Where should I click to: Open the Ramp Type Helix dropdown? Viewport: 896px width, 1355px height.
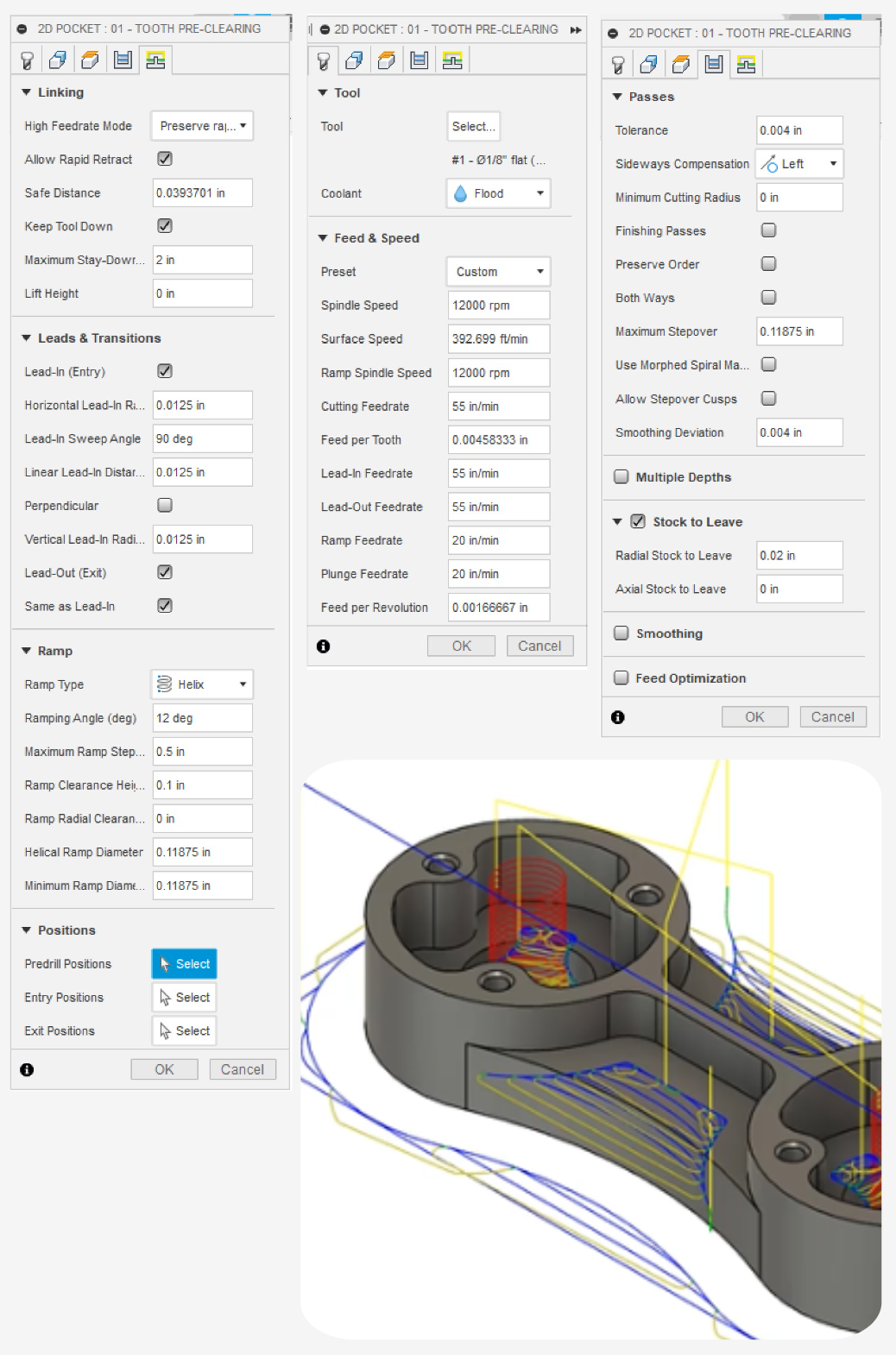202,684
